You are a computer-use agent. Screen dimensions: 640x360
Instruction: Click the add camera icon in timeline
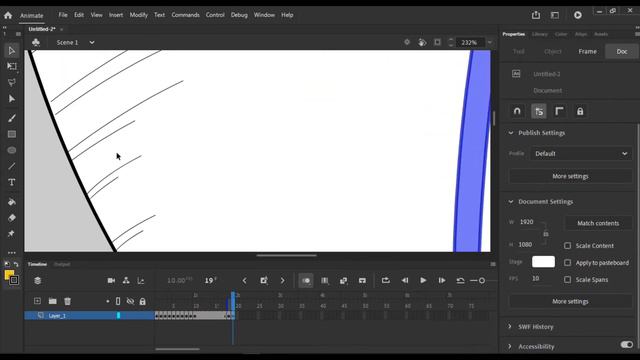pyautogui.click(x=111, y=280)
